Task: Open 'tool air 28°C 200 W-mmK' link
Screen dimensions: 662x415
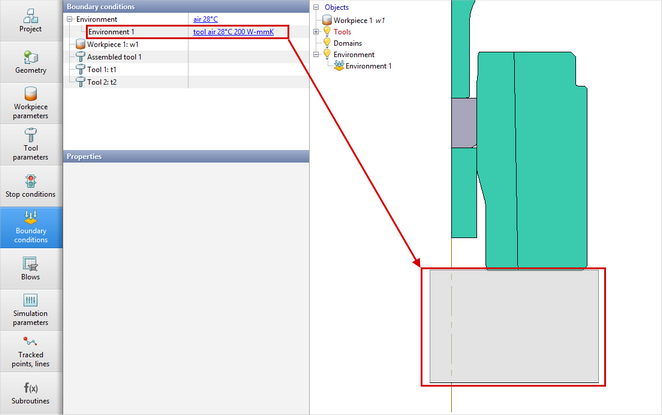Action: pos(239,32)
